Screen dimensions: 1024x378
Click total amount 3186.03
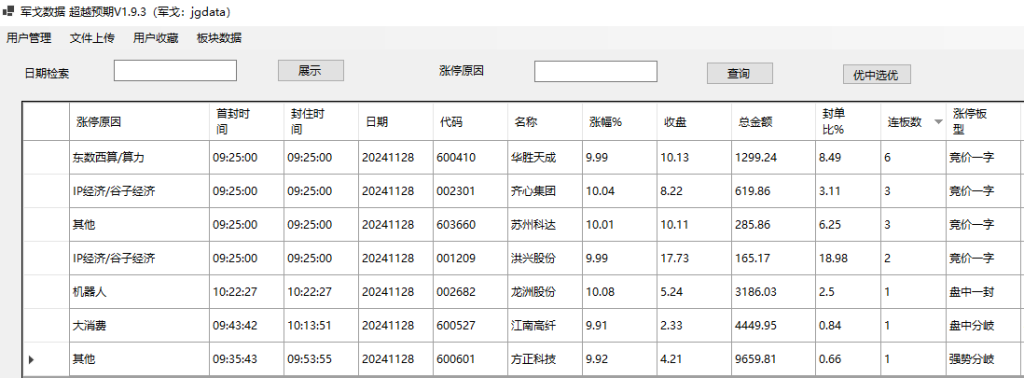click(x=773, y=292)
